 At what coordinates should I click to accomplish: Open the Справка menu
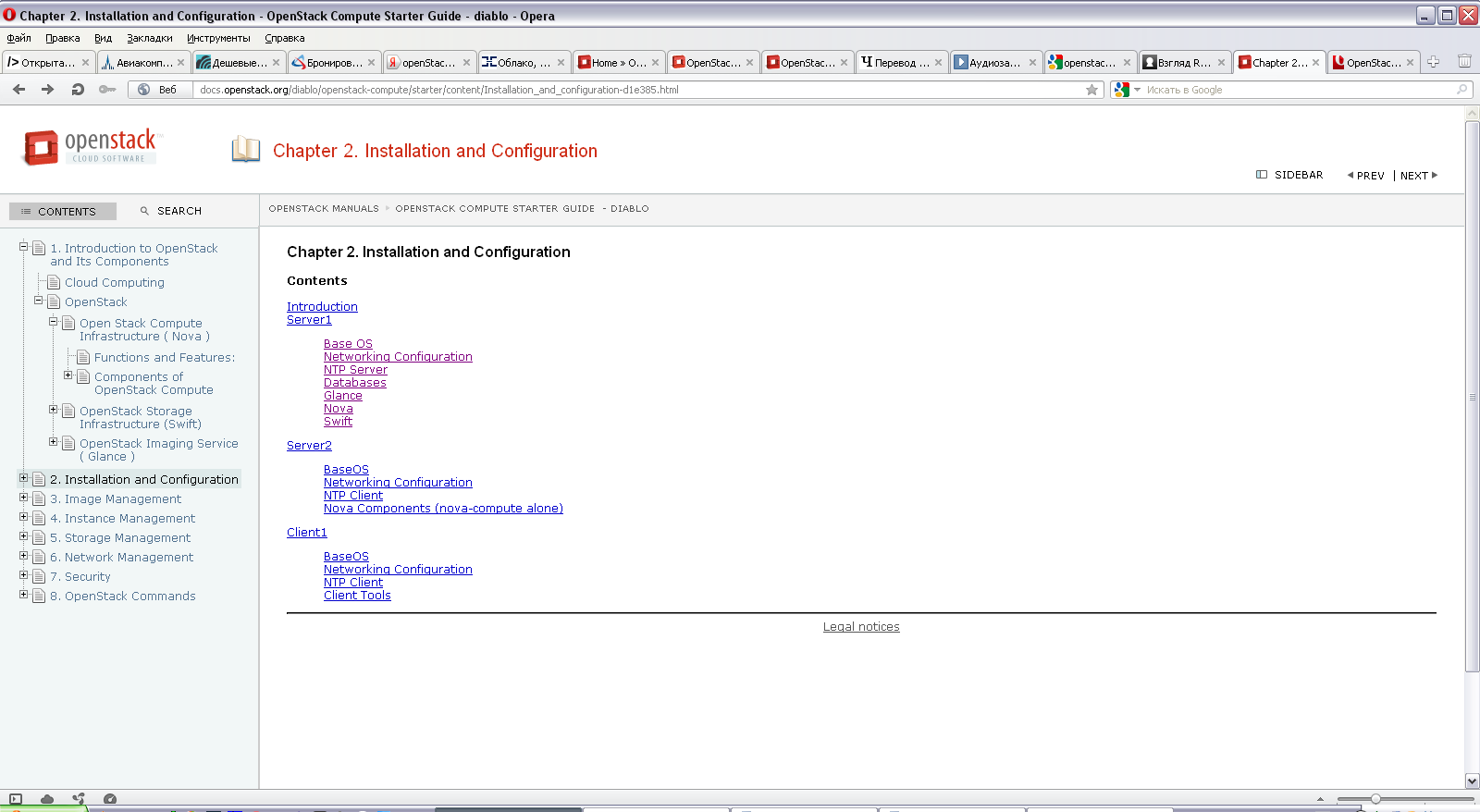[x=285, y=38]
